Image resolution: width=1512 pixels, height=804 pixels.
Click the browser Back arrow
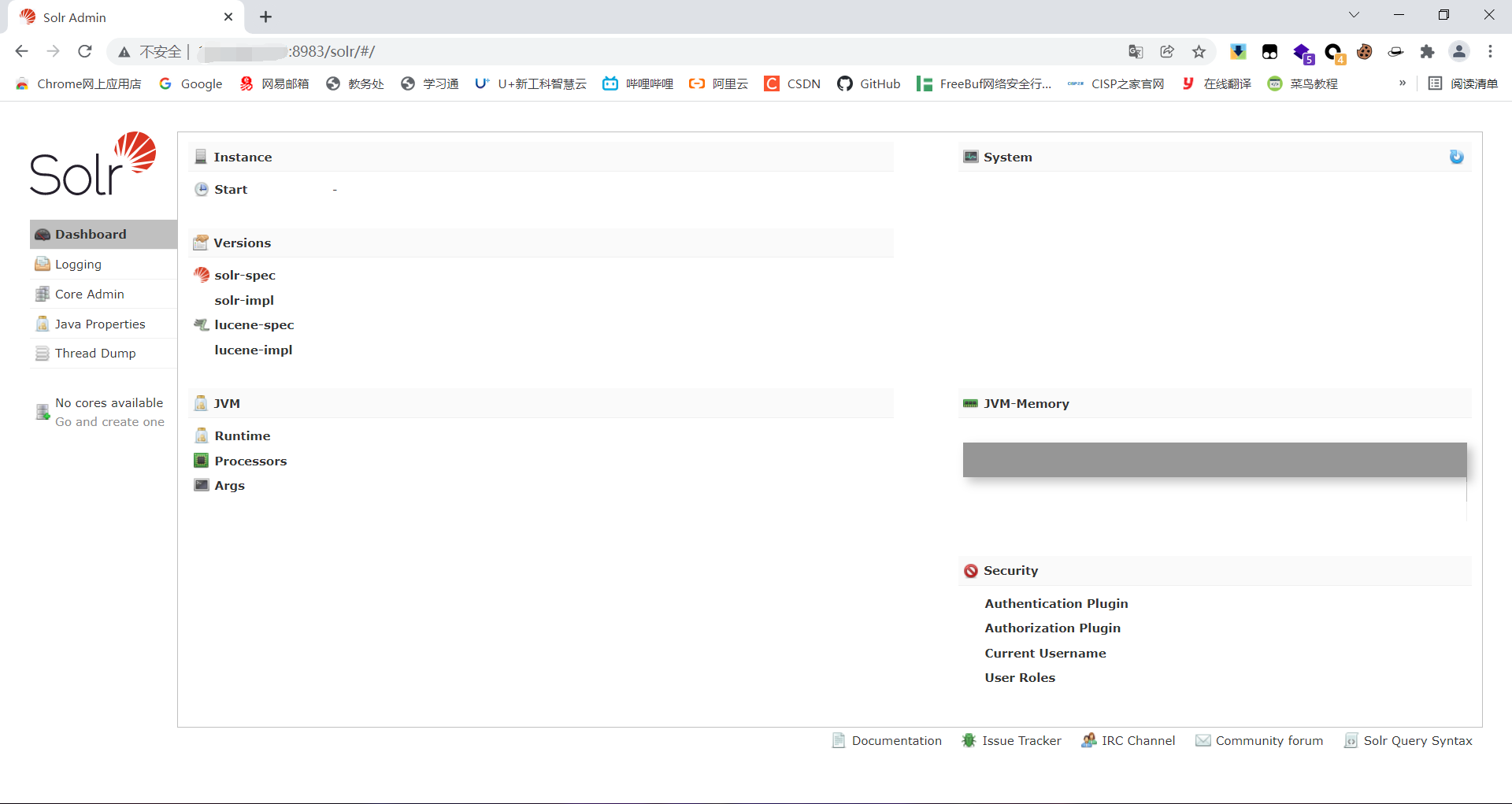21,51
